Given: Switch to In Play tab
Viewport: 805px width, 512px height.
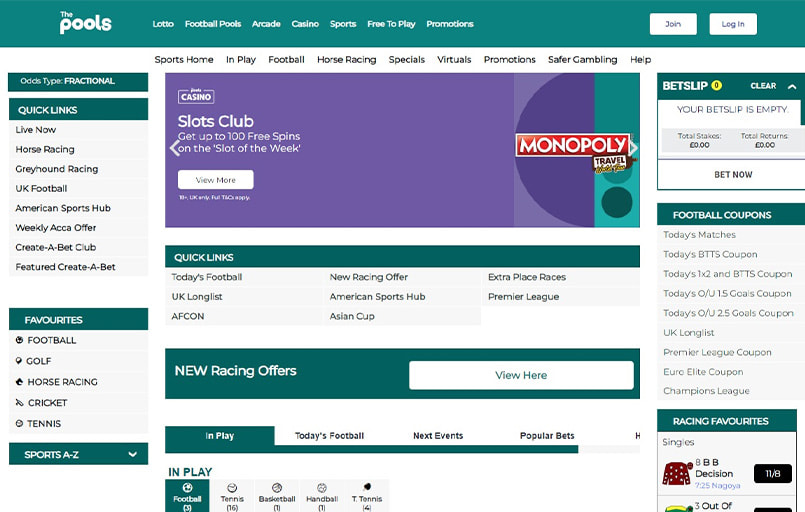Looking at the screenshot, I should click(220, 435).
